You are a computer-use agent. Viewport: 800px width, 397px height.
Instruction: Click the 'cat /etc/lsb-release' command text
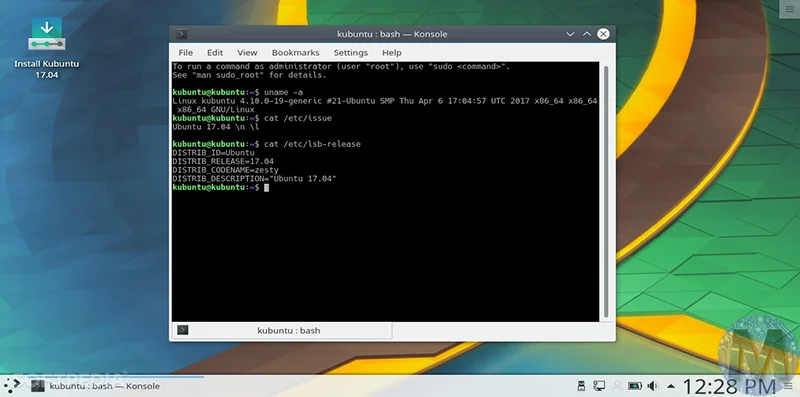tap(312, 144)
